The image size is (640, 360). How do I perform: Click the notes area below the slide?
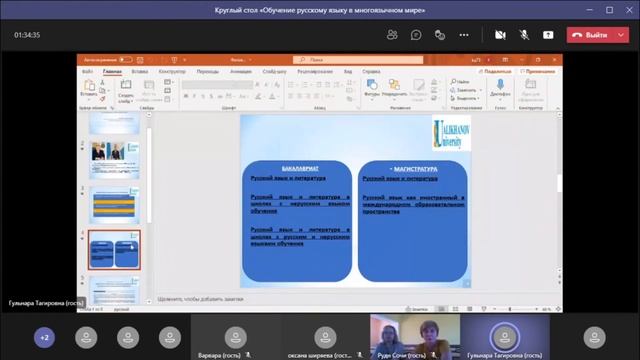355,299
